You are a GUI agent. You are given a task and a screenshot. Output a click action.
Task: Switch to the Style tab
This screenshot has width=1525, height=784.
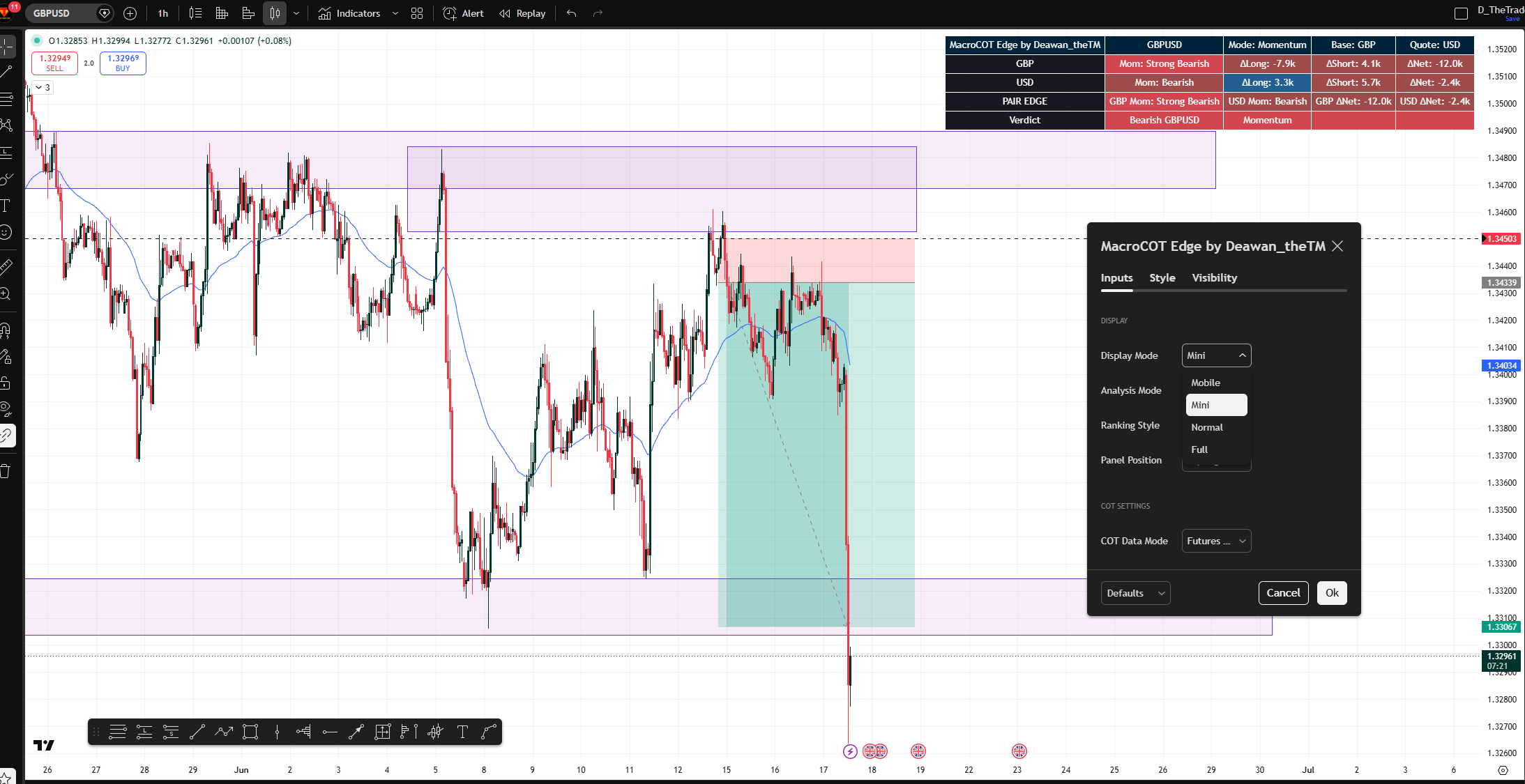point(1162,277)
